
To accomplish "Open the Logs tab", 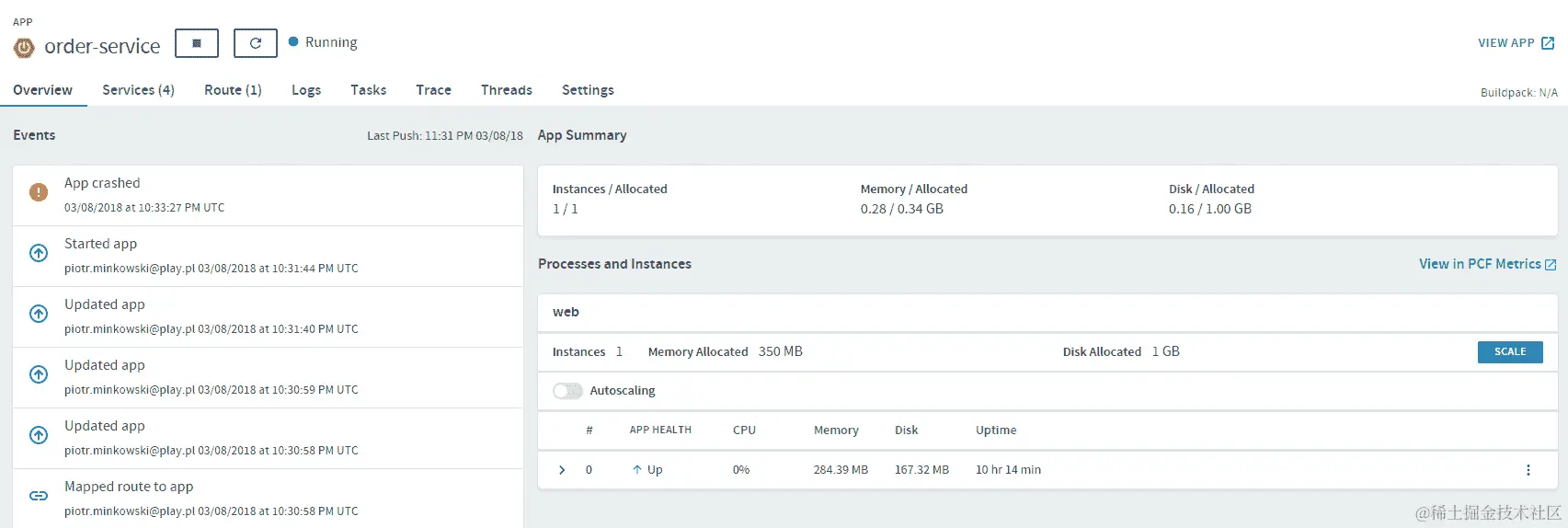I will (x=306, y=90).
